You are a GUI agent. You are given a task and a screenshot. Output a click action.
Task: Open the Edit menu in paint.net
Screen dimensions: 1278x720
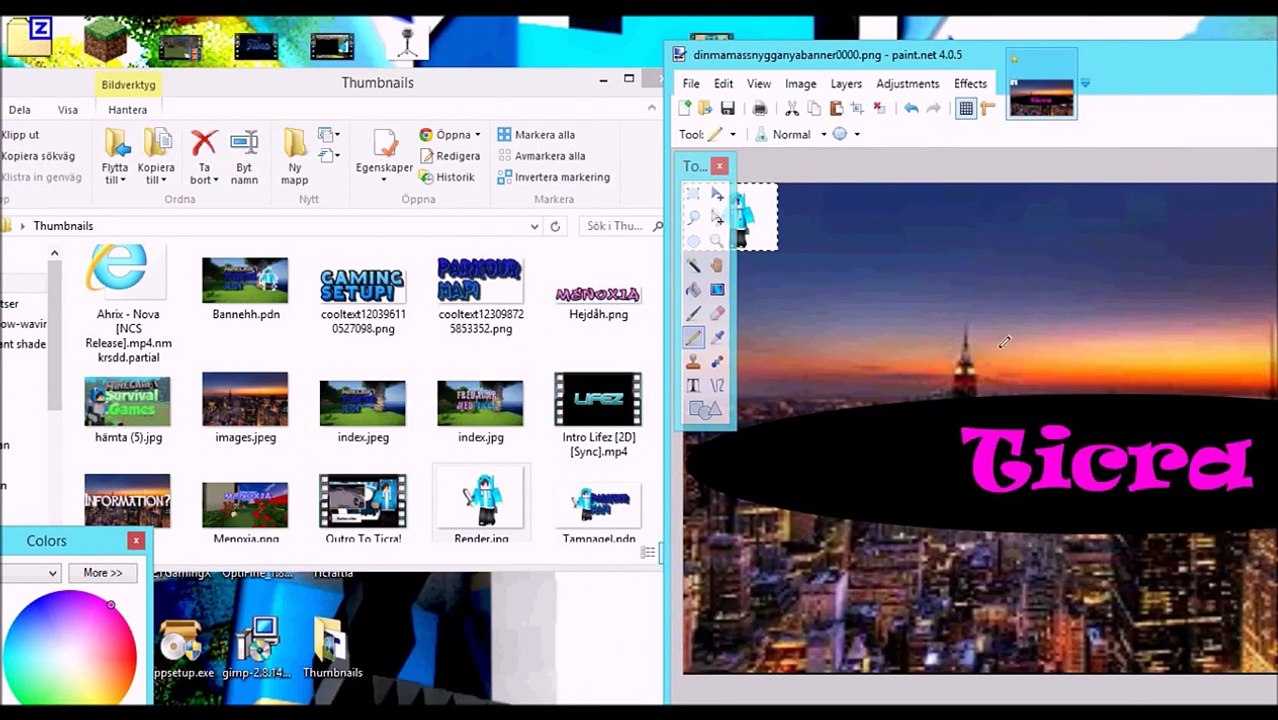tap(723, 84)
